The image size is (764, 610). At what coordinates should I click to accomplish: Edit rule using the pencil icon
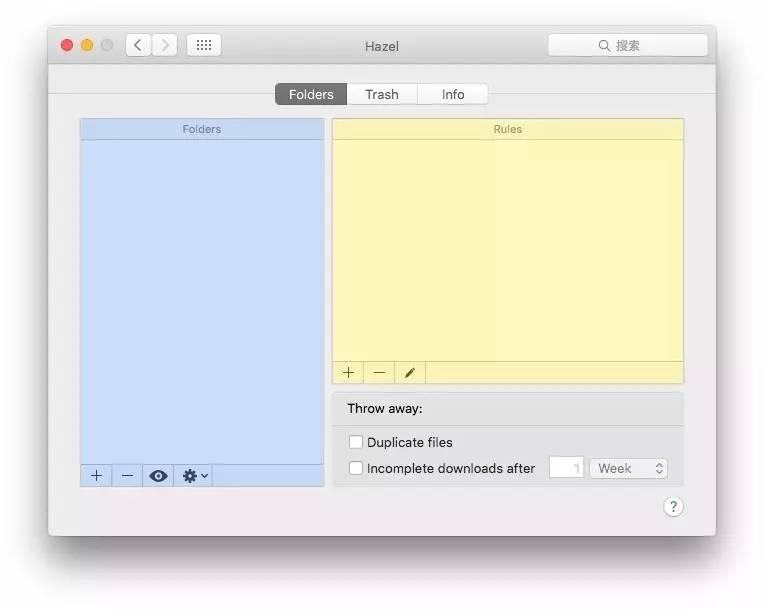(x=410, y=373)
